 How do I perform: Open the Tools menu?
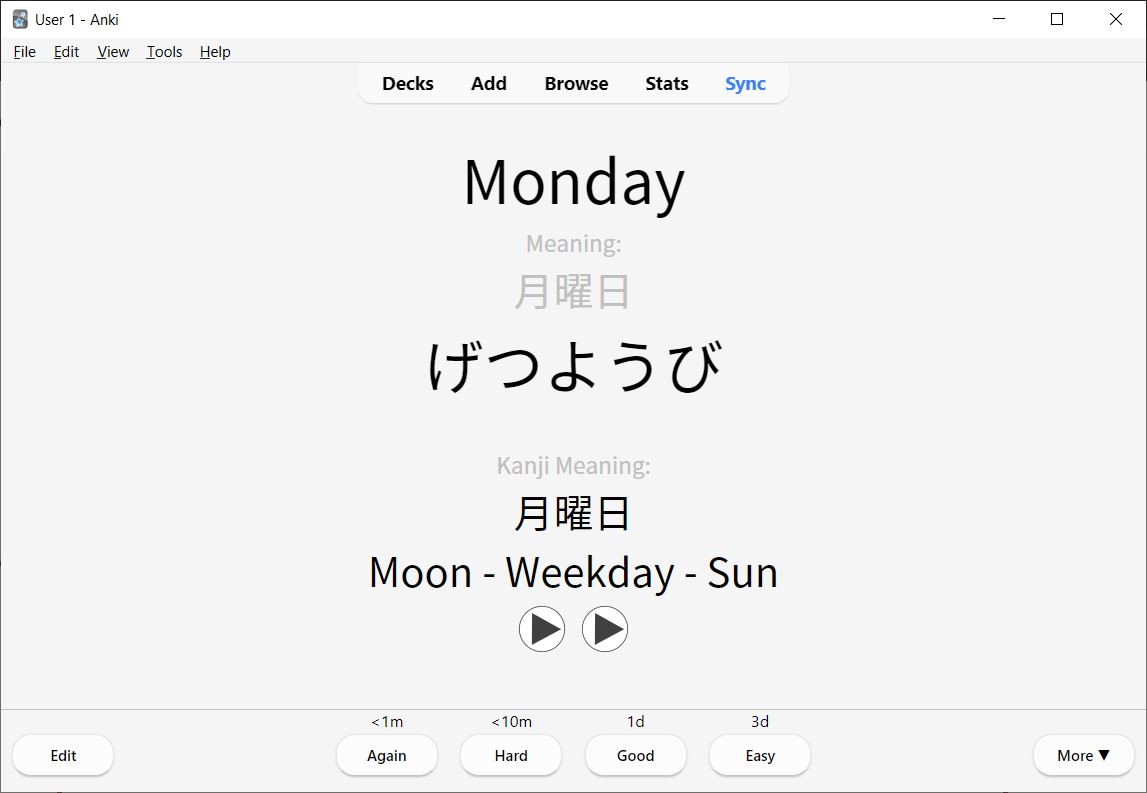(x=163, y=51)
